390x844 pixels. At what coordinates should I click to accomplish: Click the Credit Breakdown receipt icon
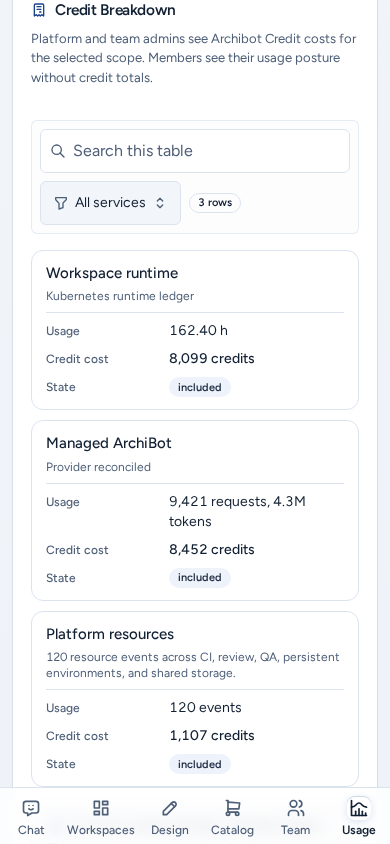[x=39, y=10]
